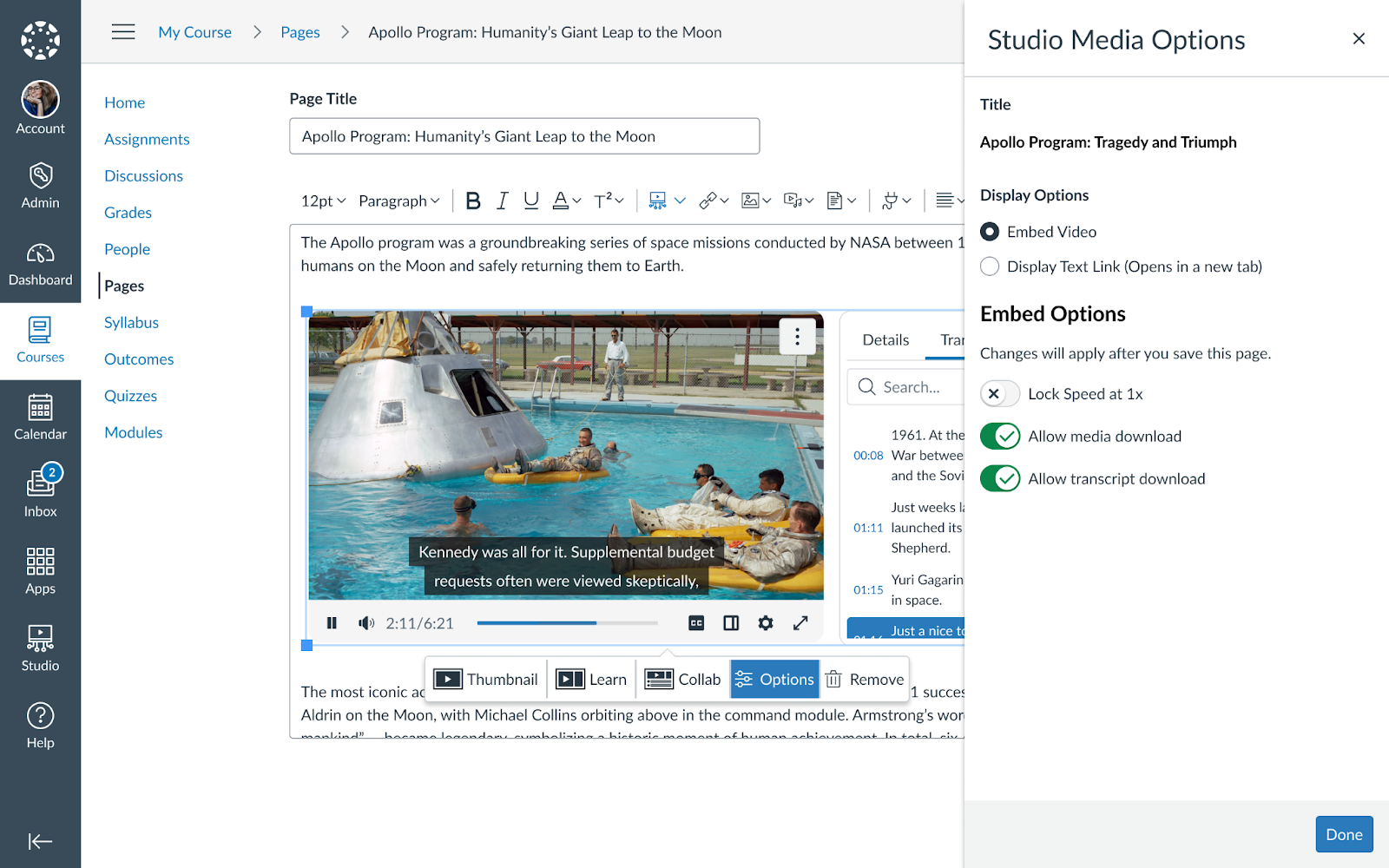Open the video's three-dot menu
Image resolution: width=1389 pixels, height=868 pixels.
797,336
